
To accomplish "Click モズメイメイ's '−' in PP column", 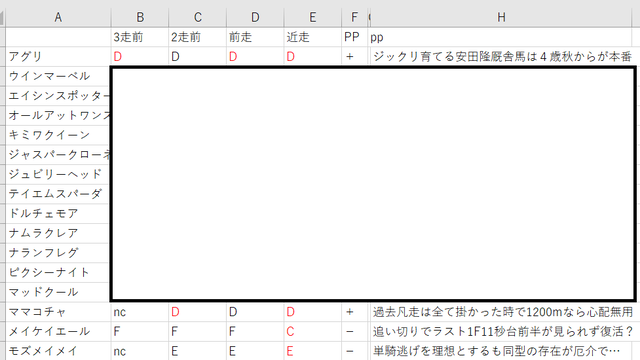I will click(349, 351).
